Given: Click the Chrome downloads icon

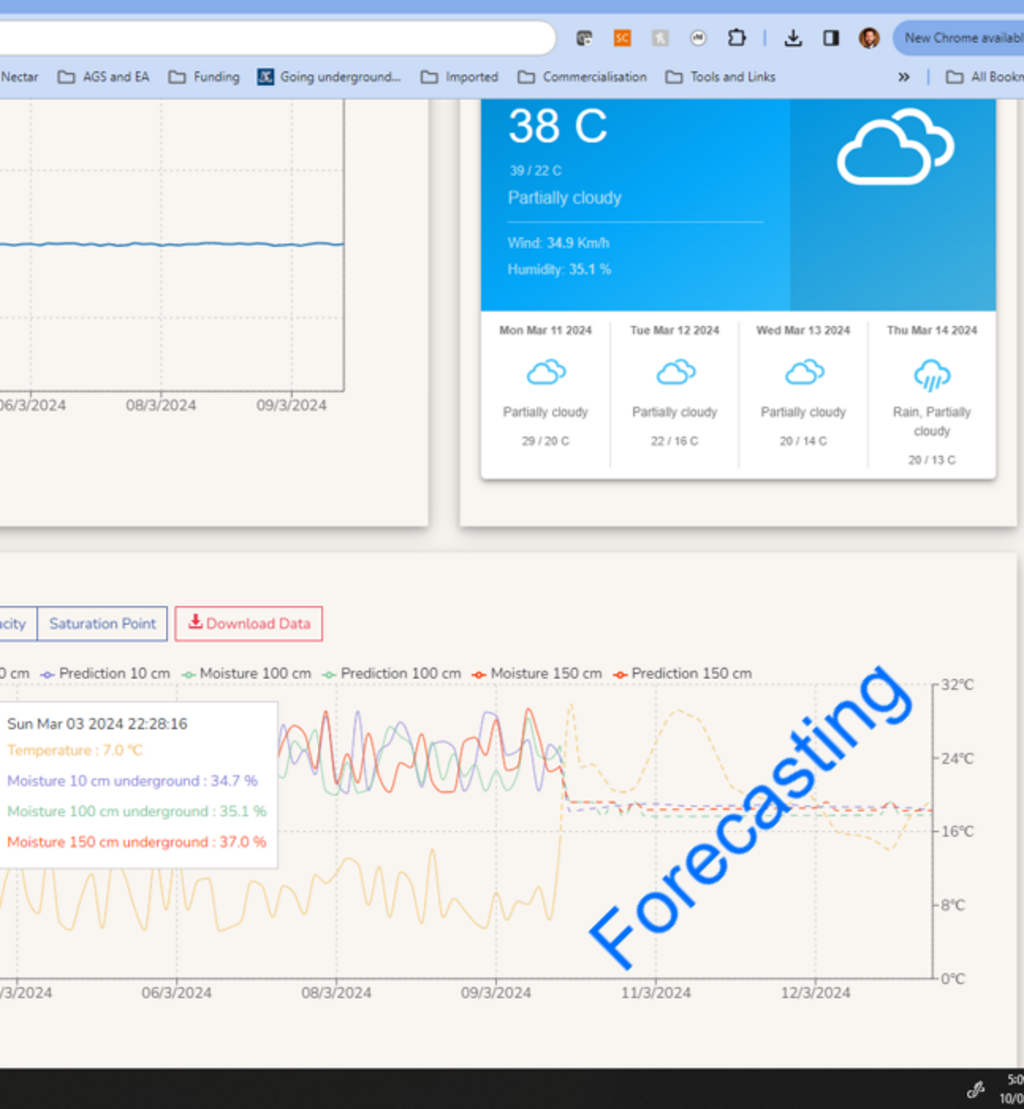Looking at the screenshot, I should coord(793,38).
